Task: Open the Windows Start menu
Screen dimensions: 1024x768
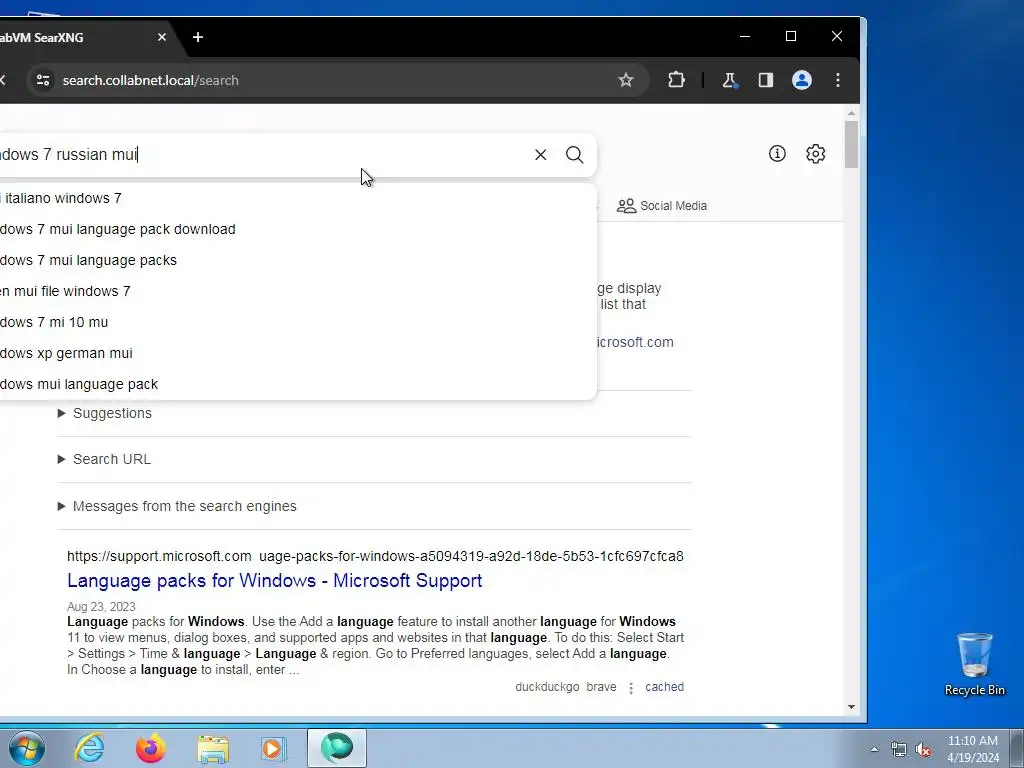Action: click(27, 748)
